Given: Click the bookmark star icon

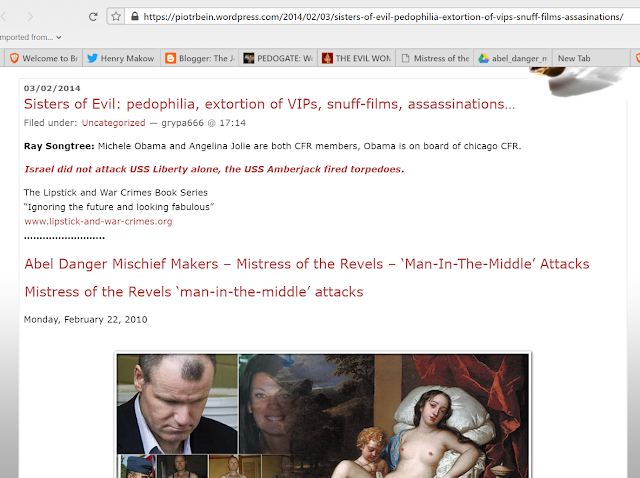Looking at the screenshot, I should (116, 17).
